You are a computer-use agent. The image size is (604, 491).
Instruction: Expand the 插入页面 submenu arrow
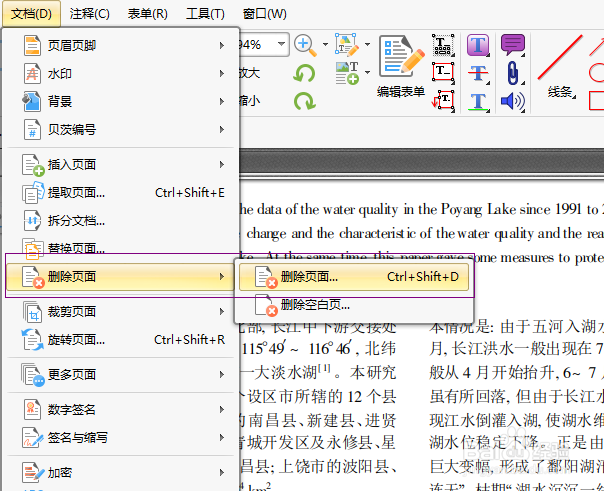(222, 165)
